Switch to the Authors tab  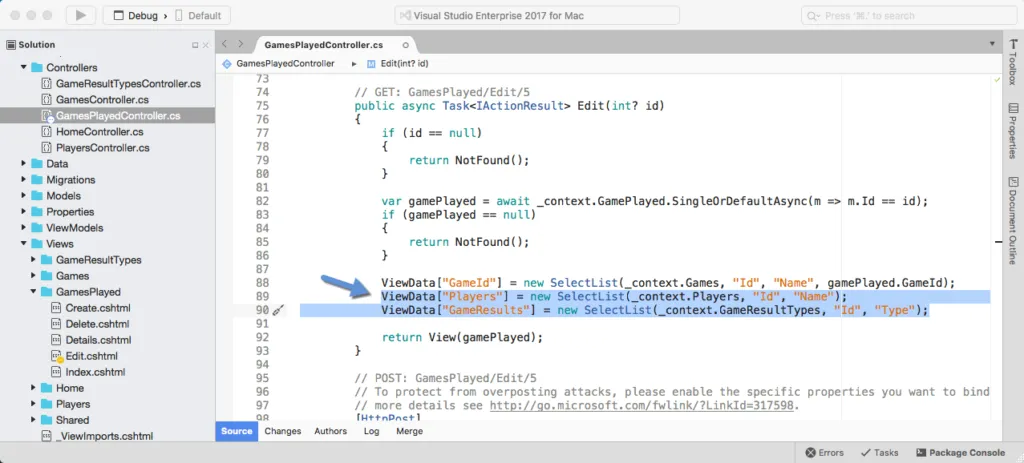(x=330, y=431)
